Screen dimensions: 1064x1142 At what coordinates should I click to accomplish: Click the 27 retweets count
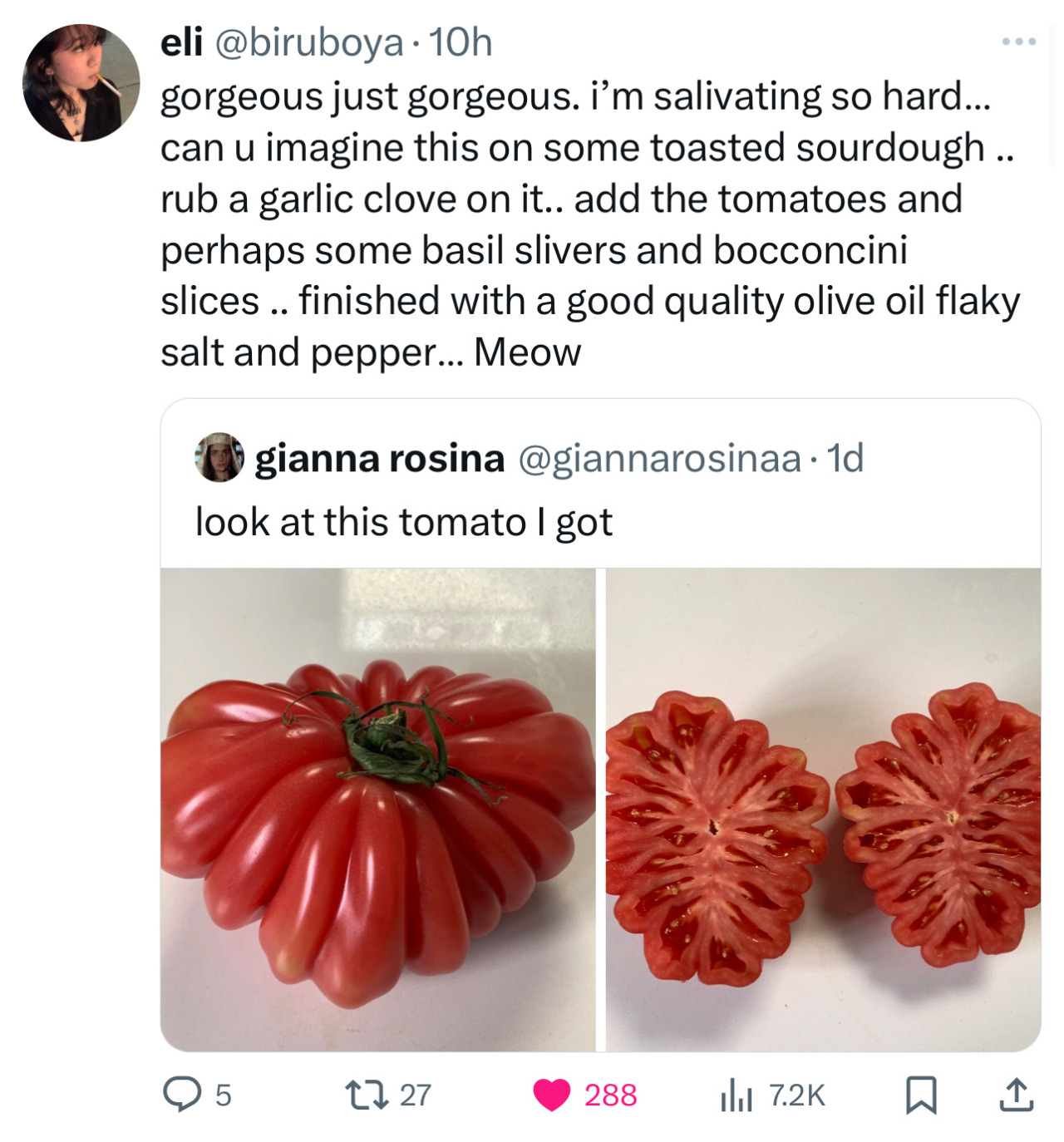click(x=416, y=1095)
